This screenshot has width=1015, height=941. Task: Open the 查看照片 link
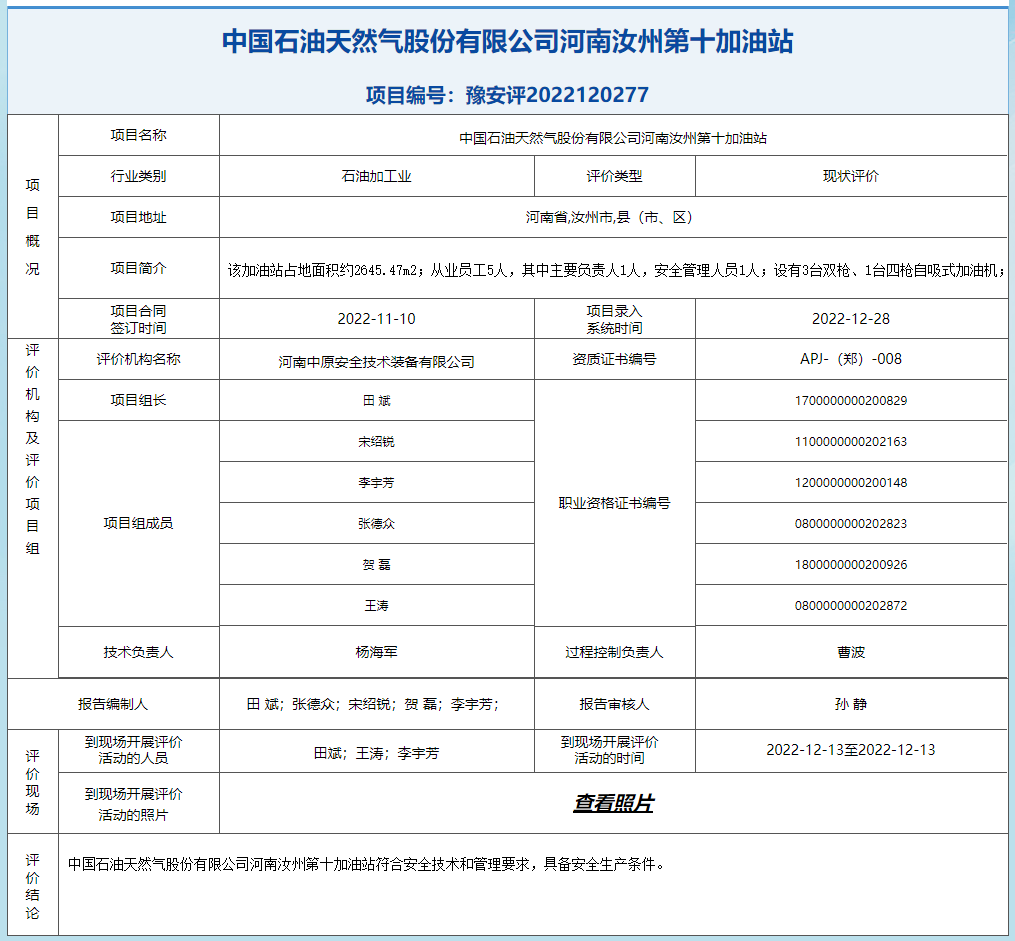613,803
